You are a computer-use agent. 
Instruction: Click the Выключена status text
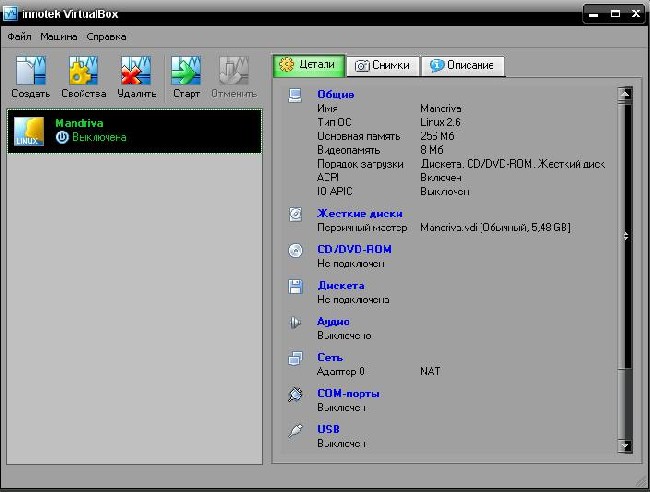99,137
